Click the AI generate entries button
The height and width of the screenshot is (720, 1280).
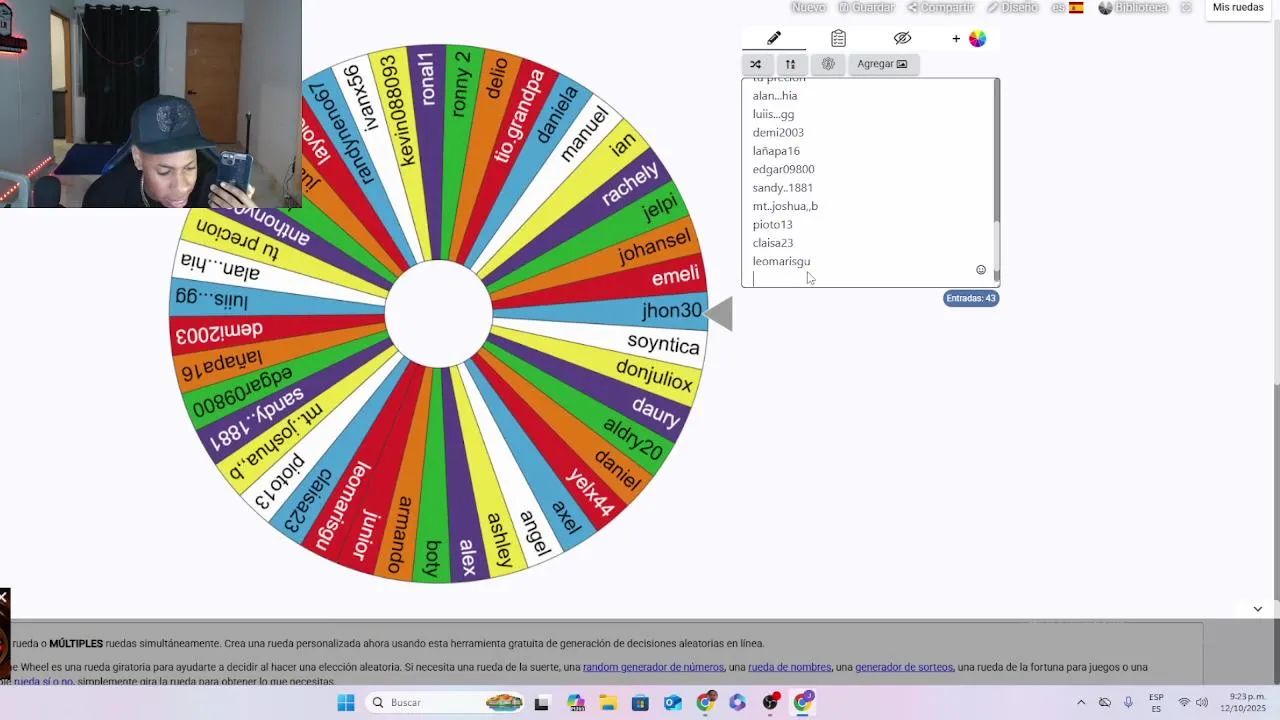(x=828, y=64)
